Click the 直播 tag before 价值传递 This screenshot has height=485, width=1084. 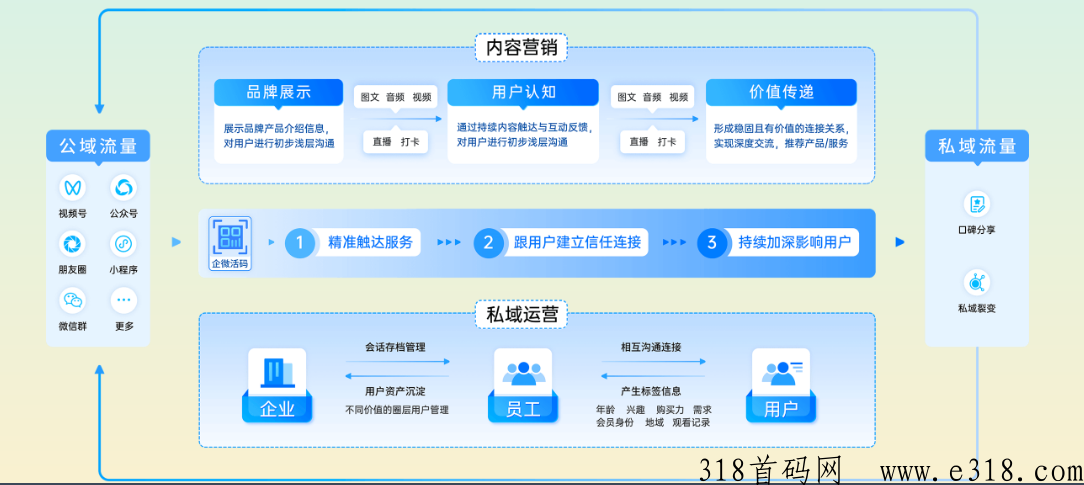click(x=639, y=142)
